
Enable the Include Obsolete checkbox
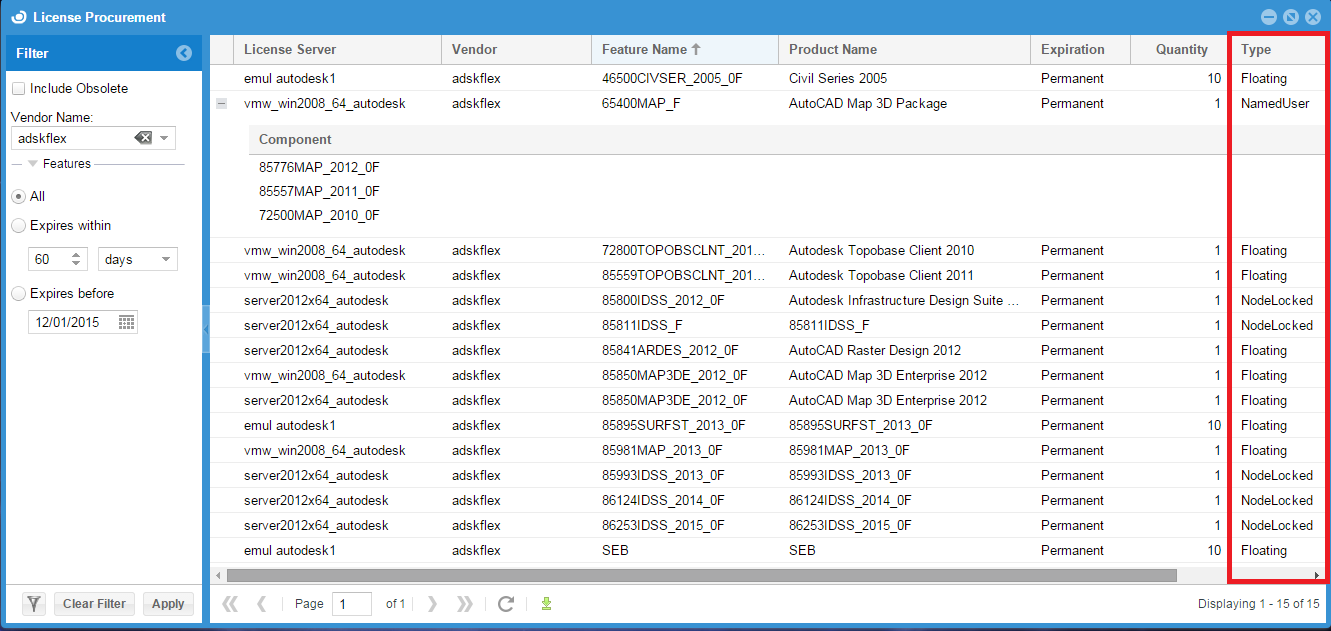click(x=19, y=88)
